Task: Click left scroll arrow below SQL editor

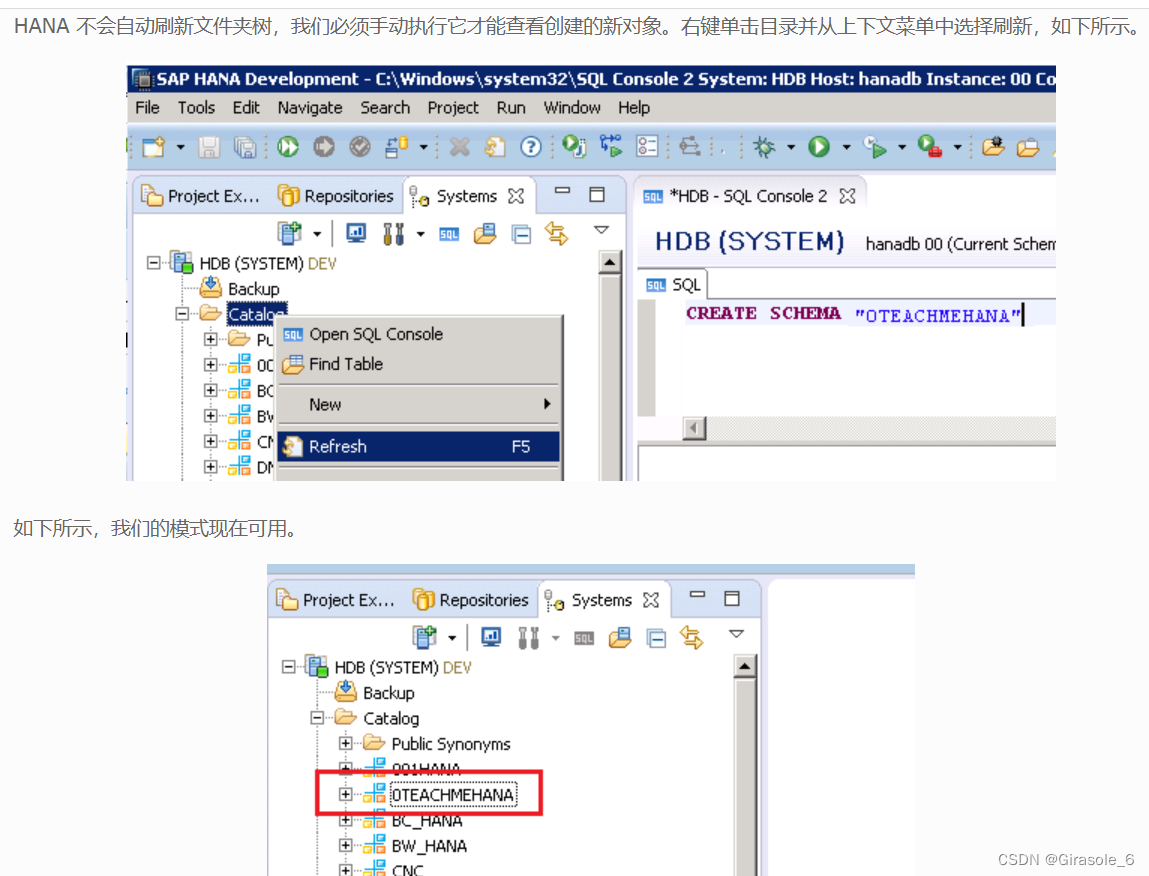Action: (693, 428)
